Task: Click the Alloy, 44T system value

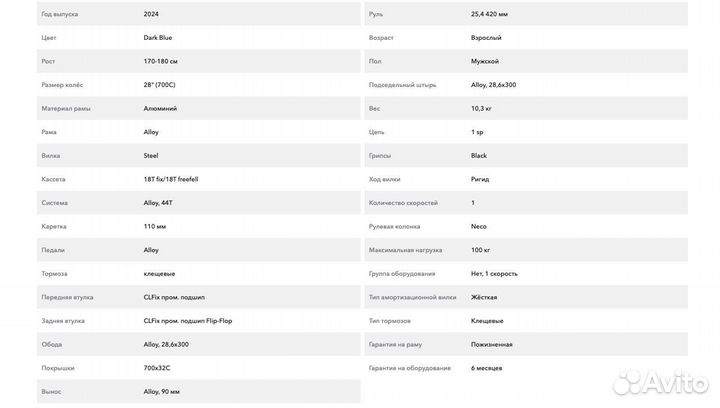Action: pyautogui.click(x=158, y=203)
